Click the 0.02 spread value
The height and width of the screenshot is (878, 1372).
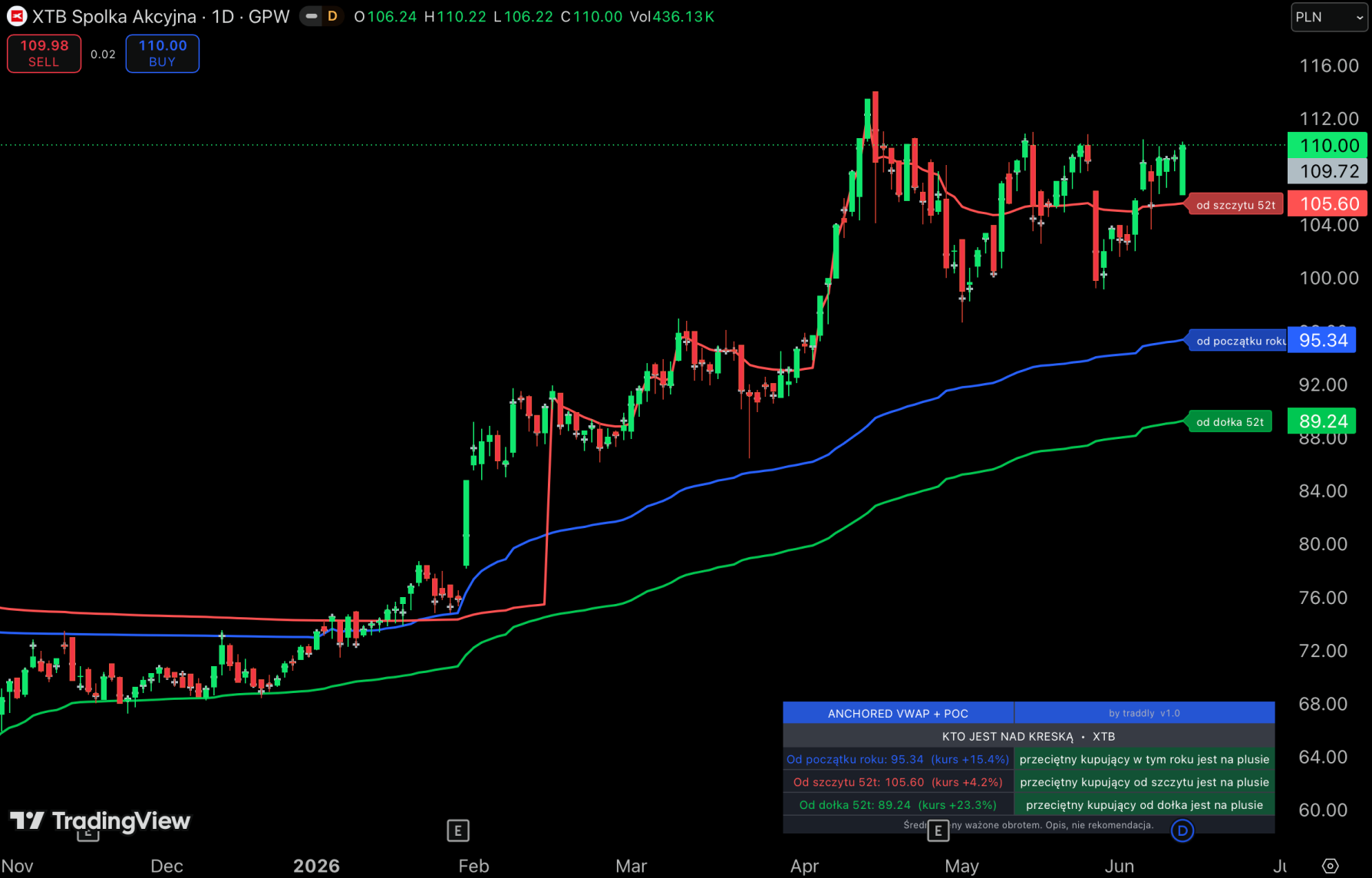tap(103, 54)
